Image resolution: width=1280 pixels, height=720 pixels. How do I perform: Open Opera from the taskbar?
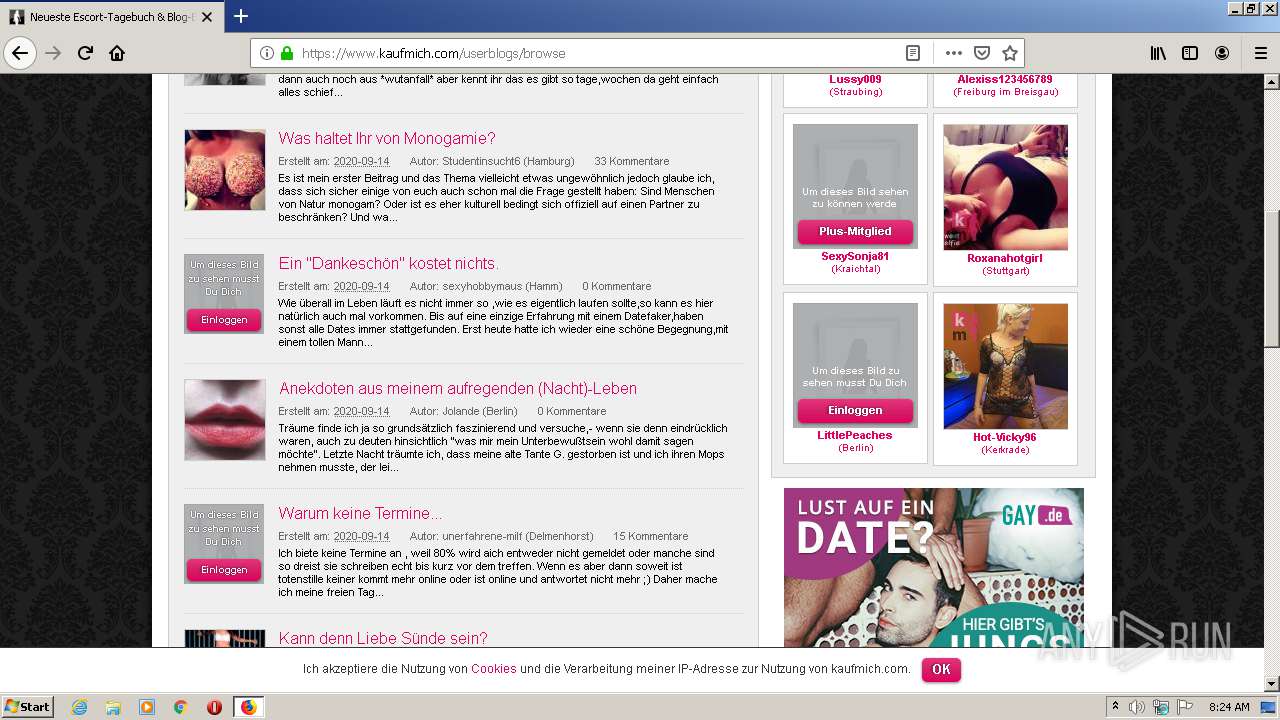(214, 707)
